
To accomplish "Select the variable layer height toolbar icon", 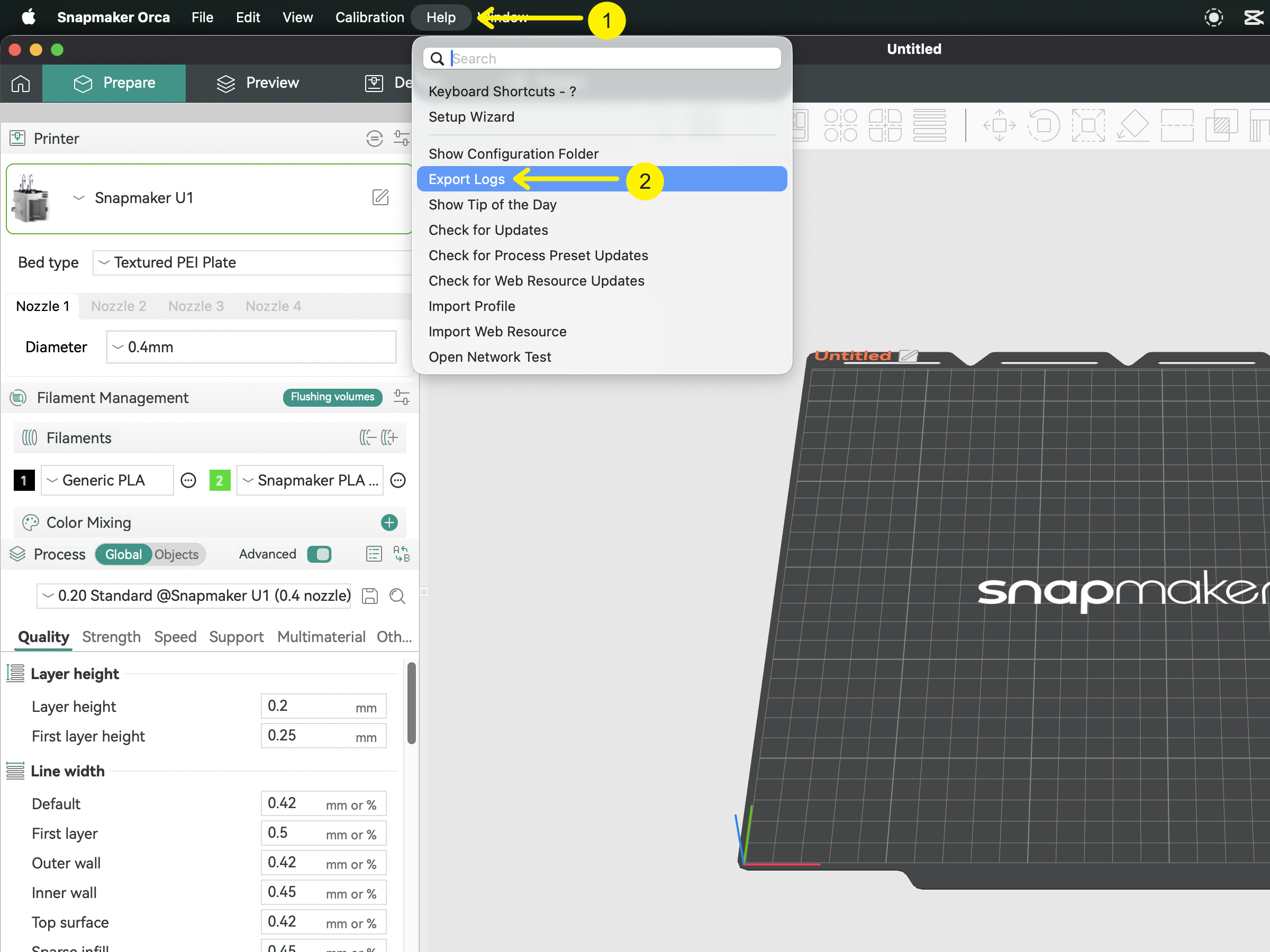I will [x=930, y=125].
